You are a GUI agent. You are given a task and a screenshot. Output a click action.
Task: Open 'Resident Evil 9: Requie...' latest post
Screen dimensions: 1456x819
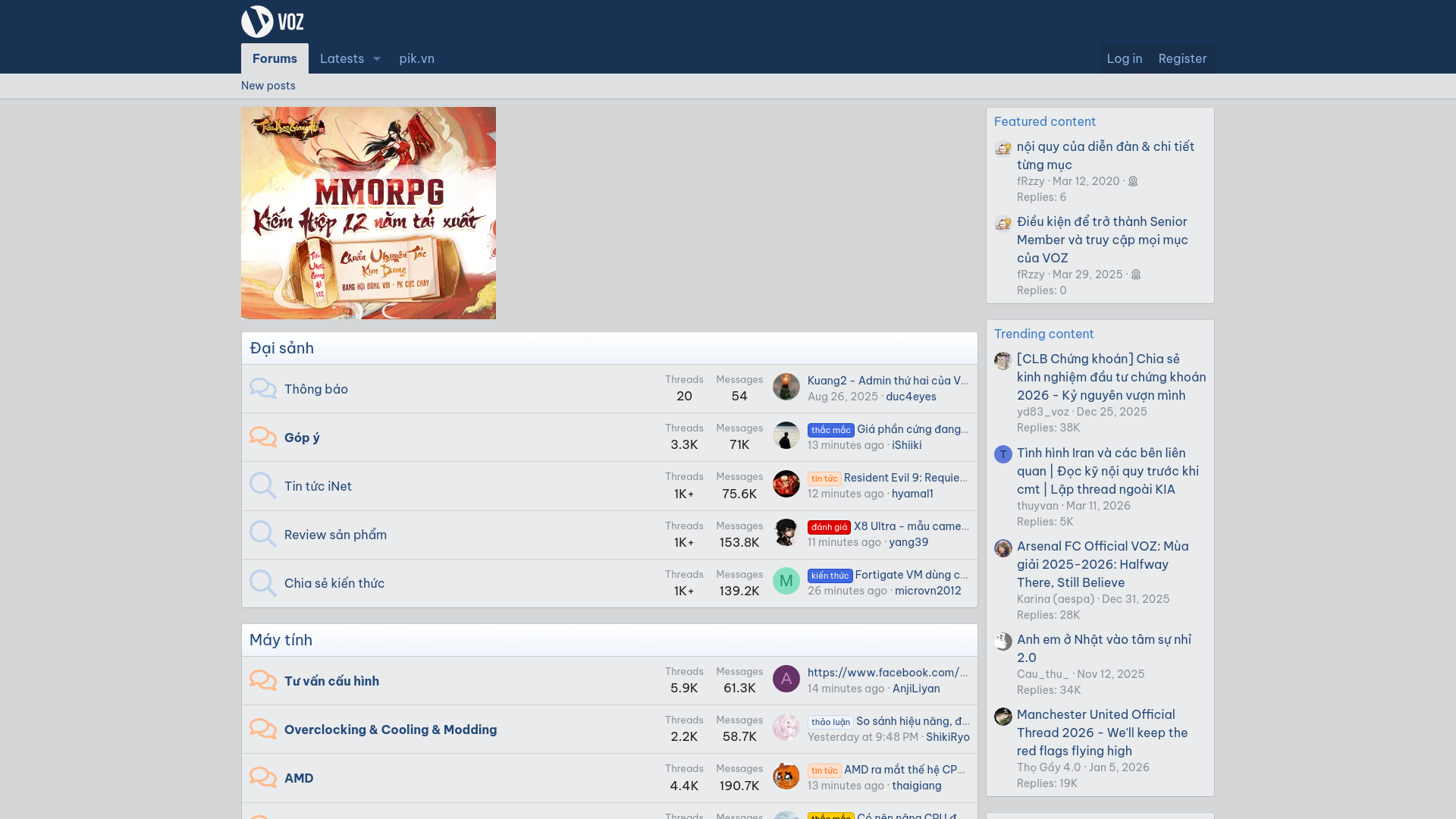pyautogui.click(x=906, y=478)
